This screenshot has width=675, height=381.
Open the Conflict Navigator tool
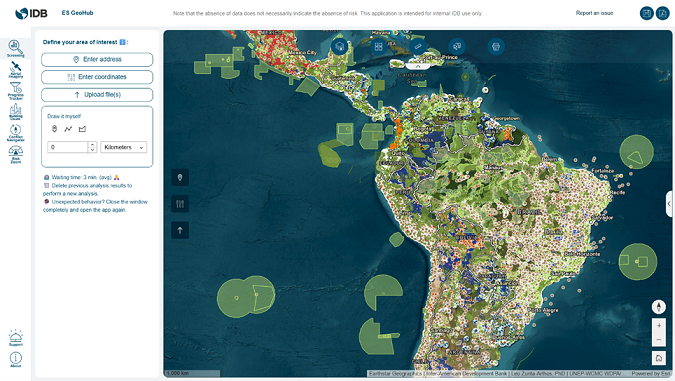click(x=15, y=133)
